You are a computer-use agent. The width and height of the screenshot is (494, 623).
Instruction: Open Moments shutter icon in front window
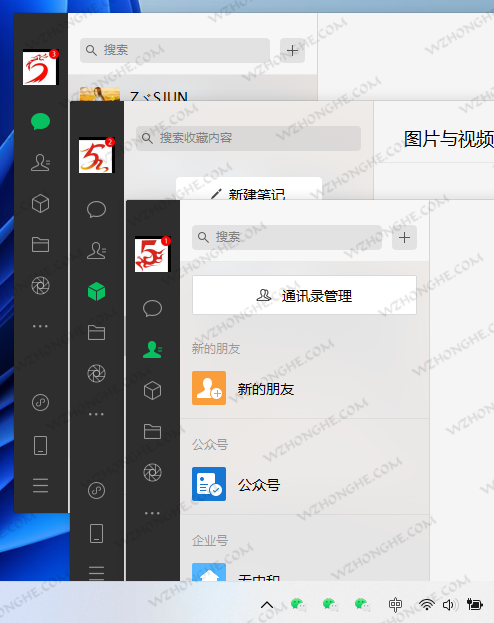tap(153, 472)
